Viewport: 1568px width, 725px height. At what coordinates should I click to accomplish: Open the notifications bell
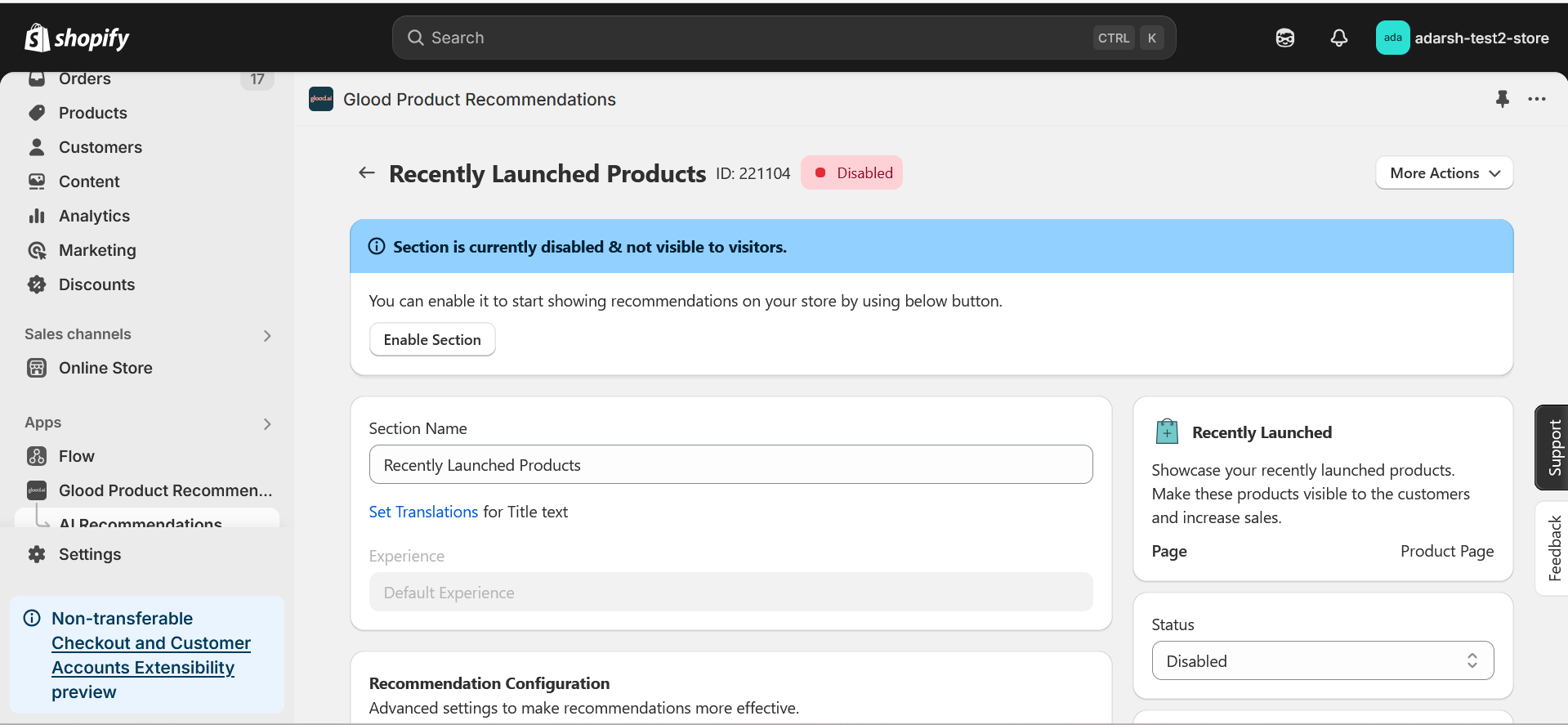click(1338, 38)
